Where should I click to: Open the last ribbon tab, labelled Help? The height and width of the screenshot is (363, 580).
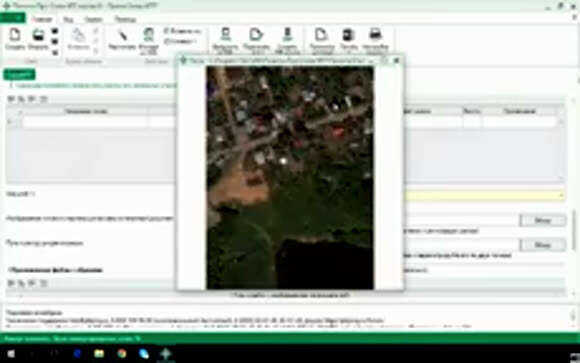click(125, 19)
